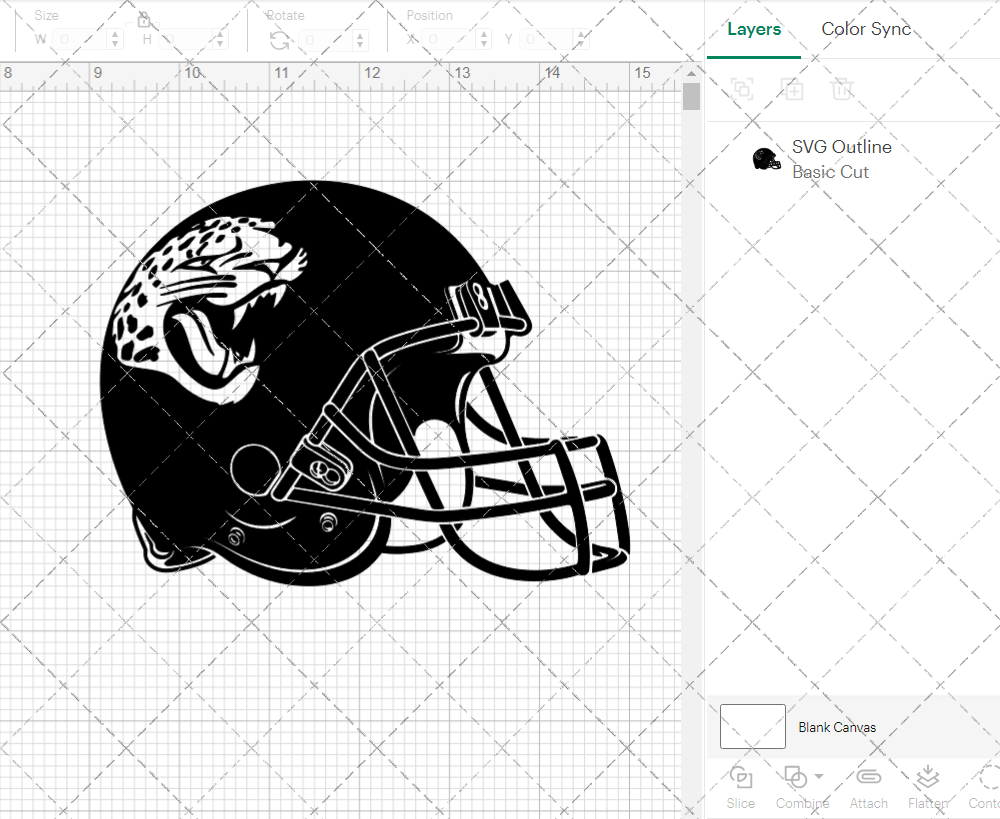
Task: Select the SVG Outline Basic Cut layer
Action: 842,159
